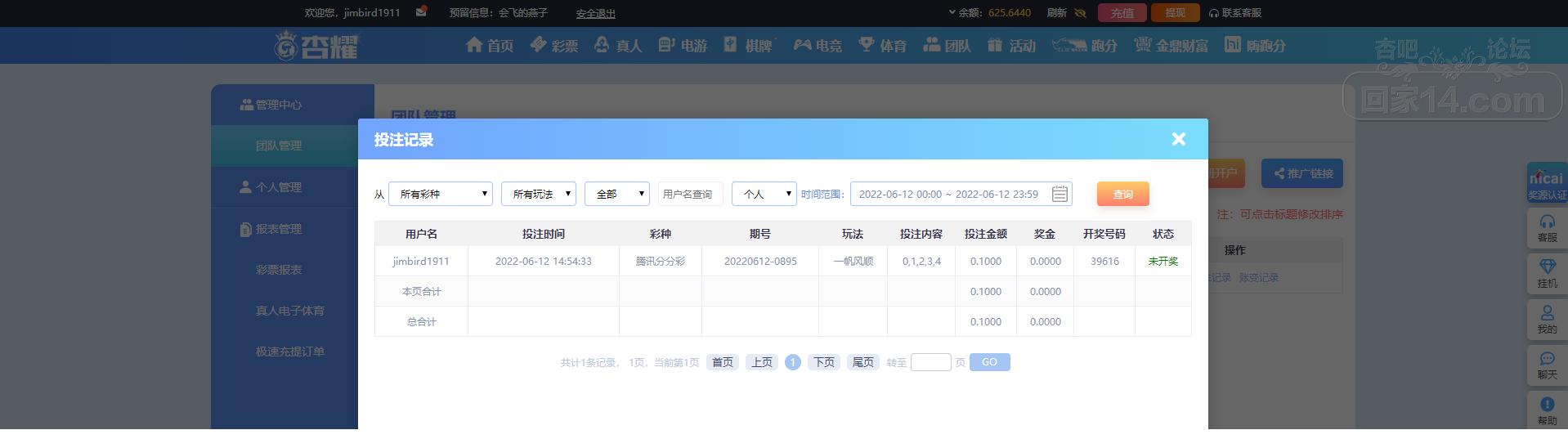Open the 首页 home nav item
This screenshot has width=1568, height=448.
(490, 46)
